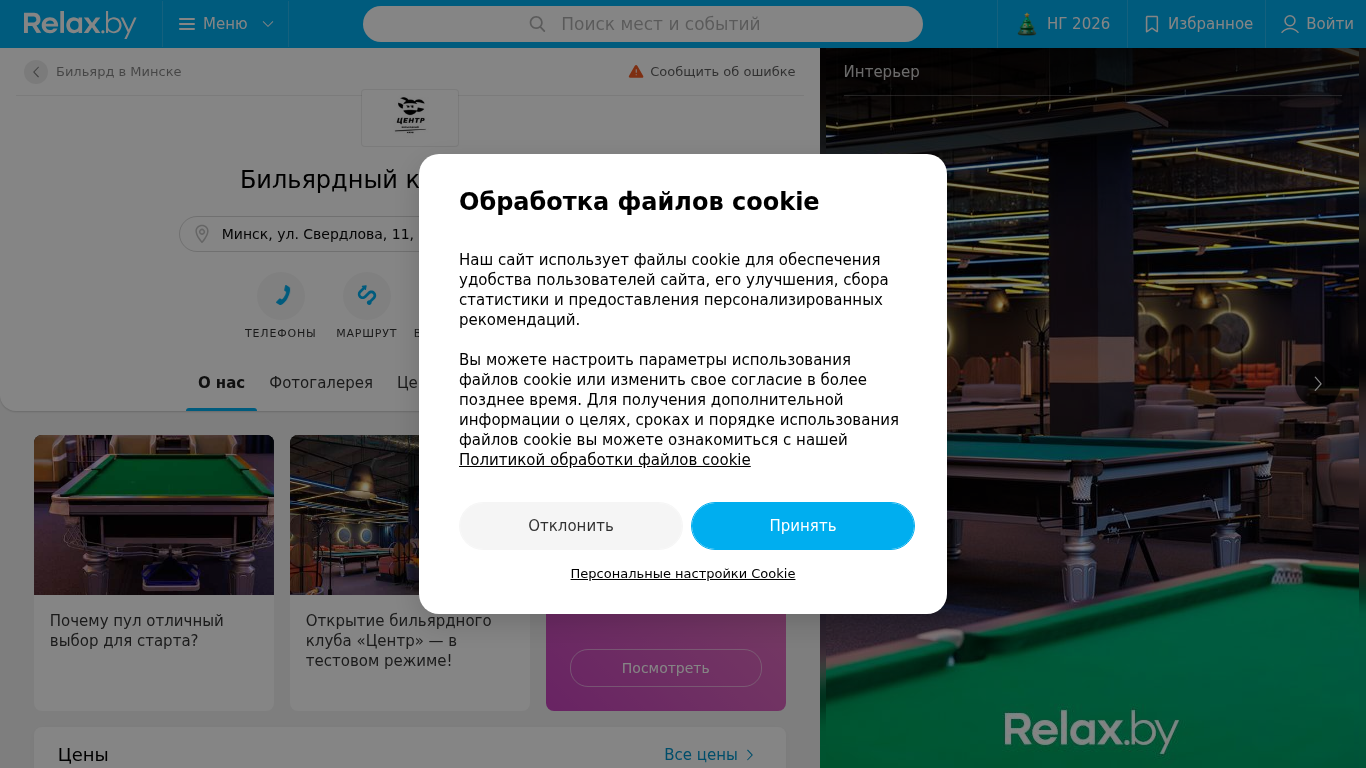This screenshot has width=1366, height=768.
Task: Click the ТЕЛЕФОНЫ phone icon
Action: [281, 295]
